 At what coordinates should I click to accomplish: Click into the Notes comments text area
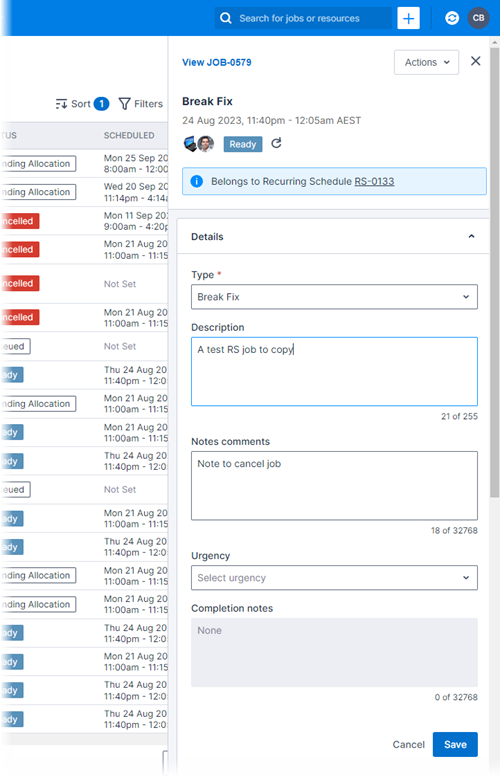(334, 486)
